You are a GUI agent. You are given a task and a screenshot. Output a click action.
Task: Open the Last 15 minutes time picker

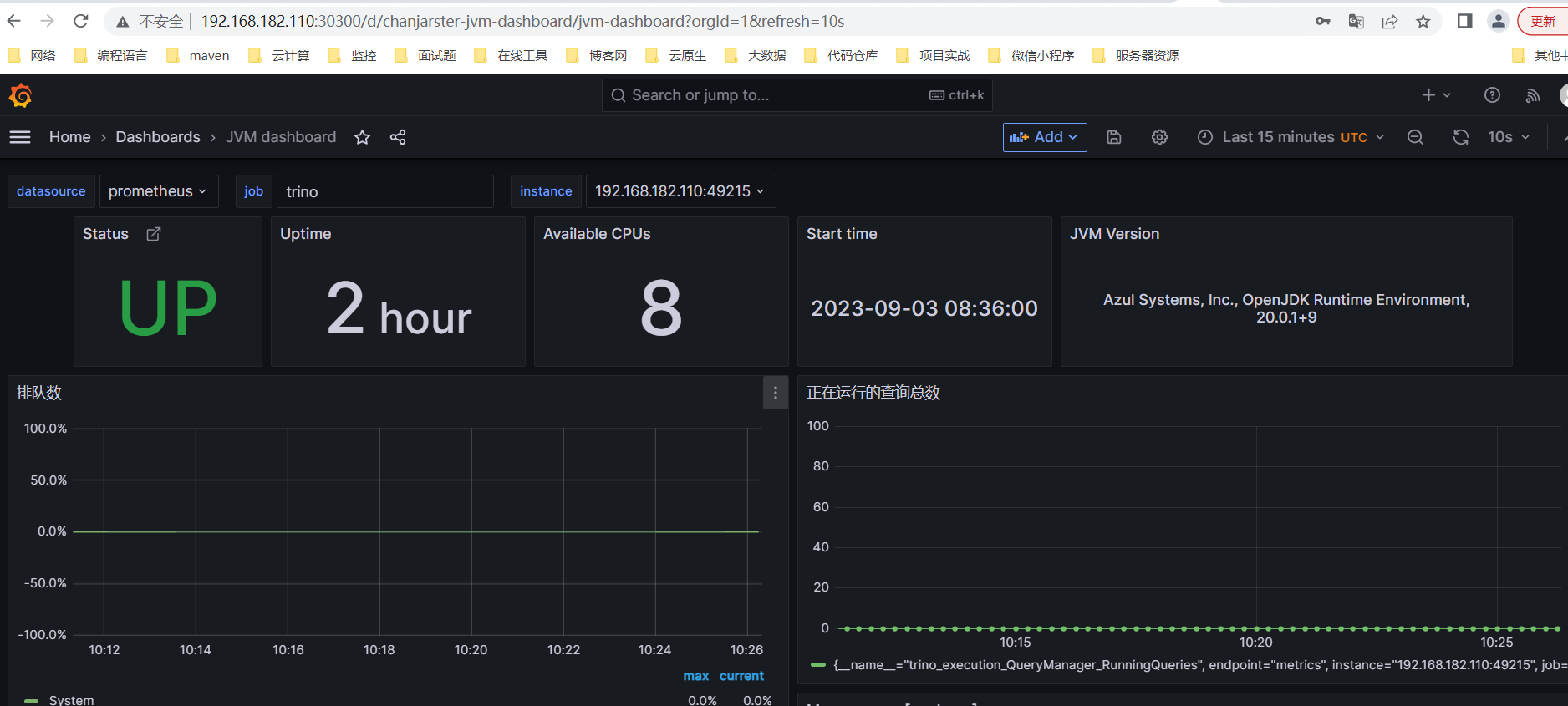[x=1291, y=137]
